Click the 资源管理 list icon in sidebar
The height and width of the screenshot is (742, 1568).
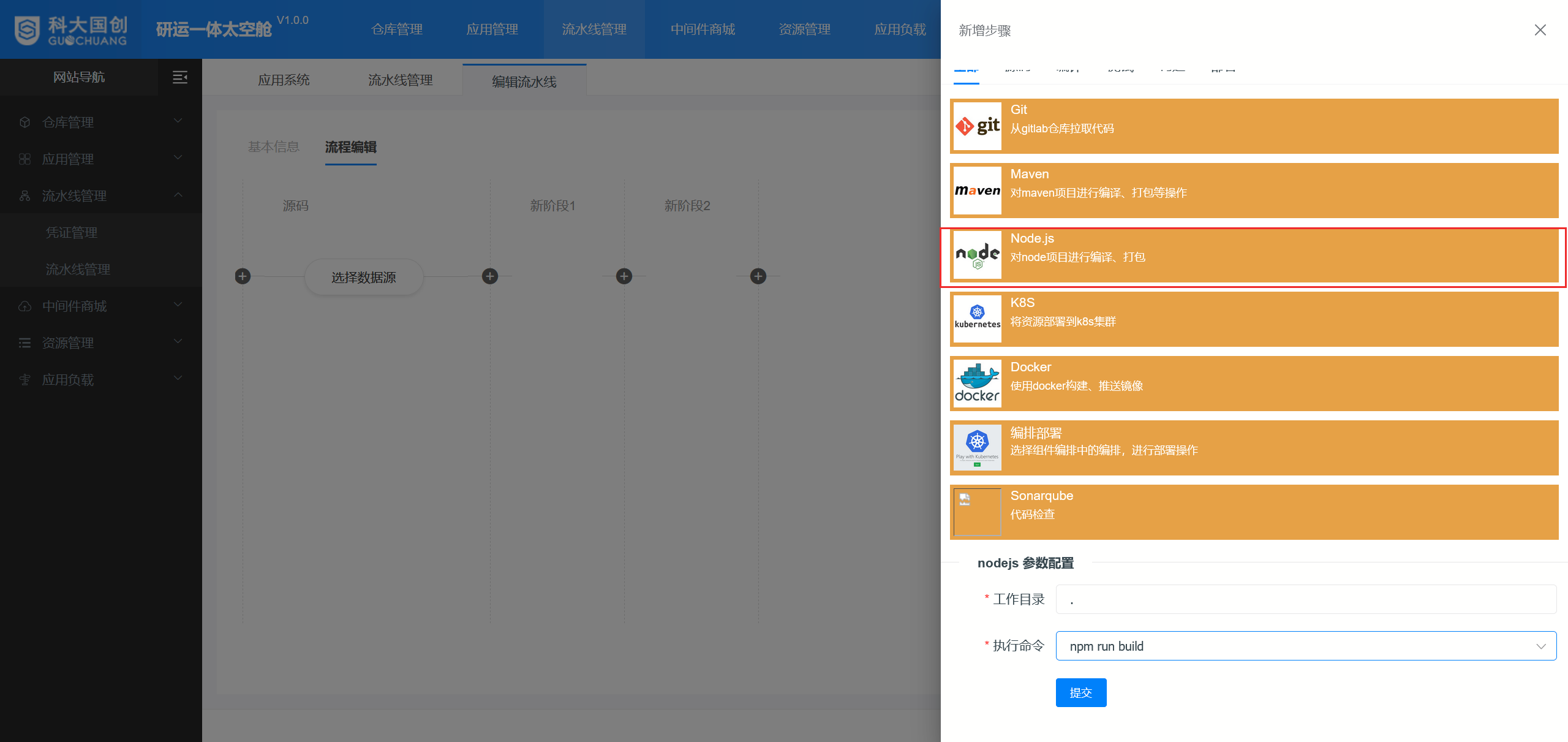(24, 343)
